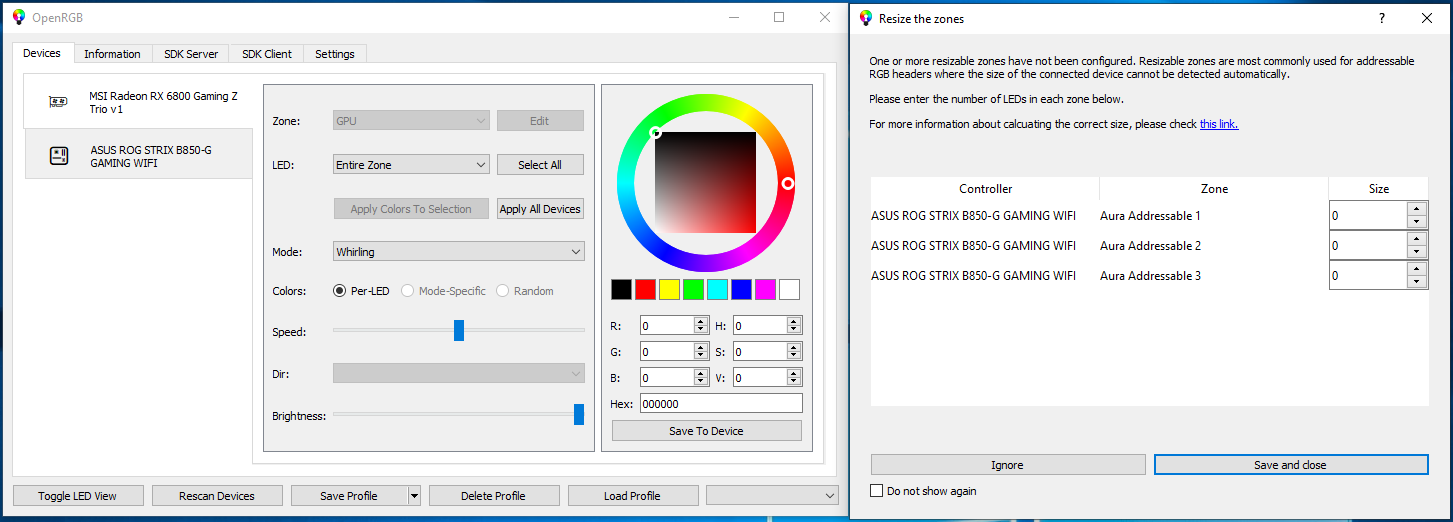Open the LED dropdown showing Entire Zone
The height and width of the screenshot is (522, 1453).
[x=411, y=165]
